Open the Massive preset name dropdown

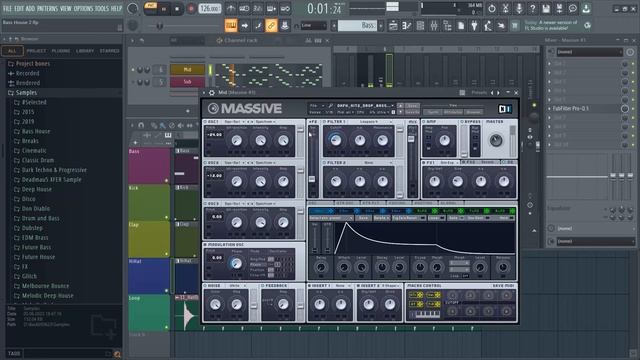tap(364, 105)
